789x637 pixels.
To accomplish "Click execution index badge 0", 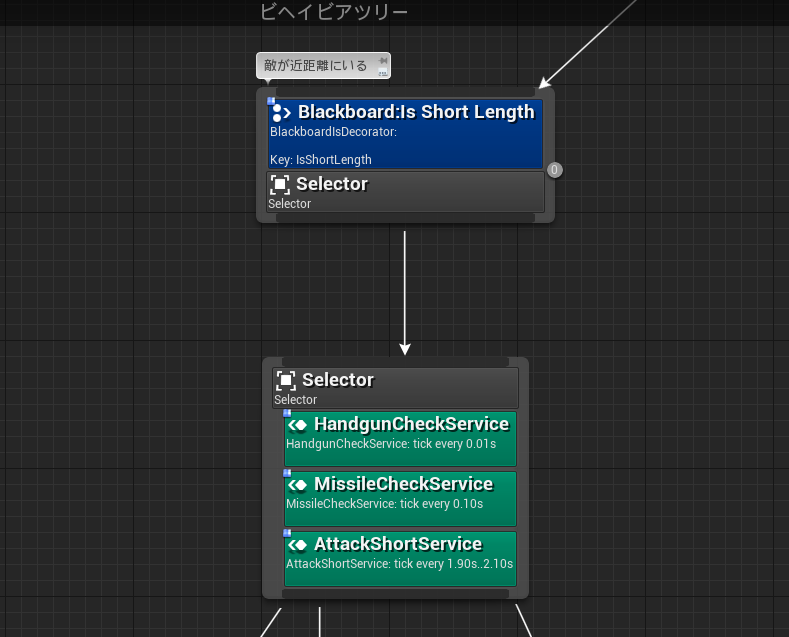I will [554, 170].
